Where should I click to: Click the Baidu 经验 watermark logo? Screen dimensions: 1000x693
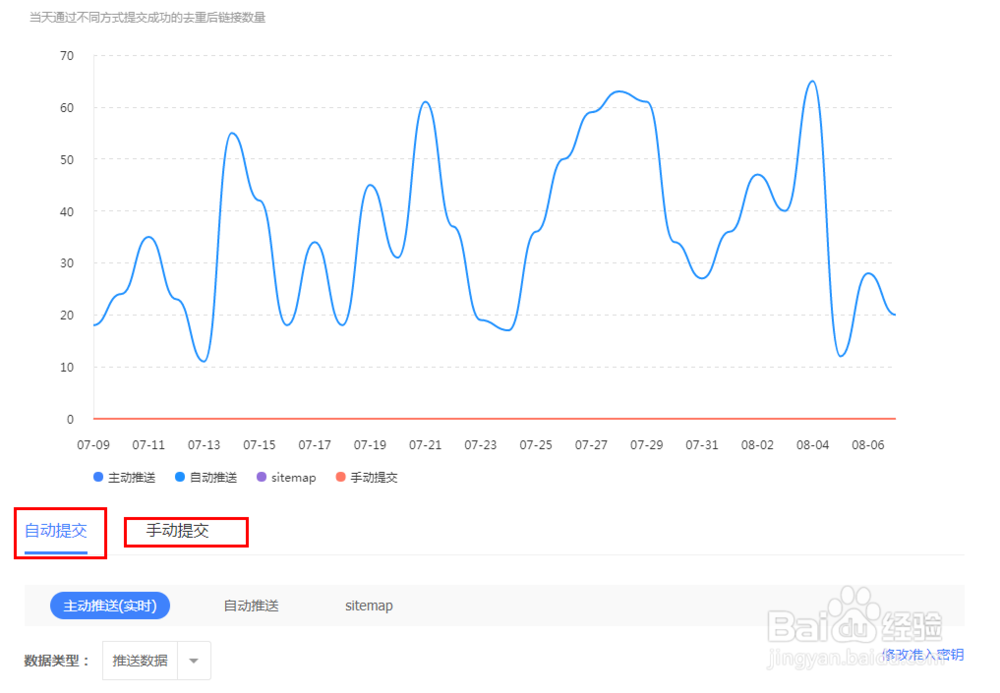click(x=855, y=625)
